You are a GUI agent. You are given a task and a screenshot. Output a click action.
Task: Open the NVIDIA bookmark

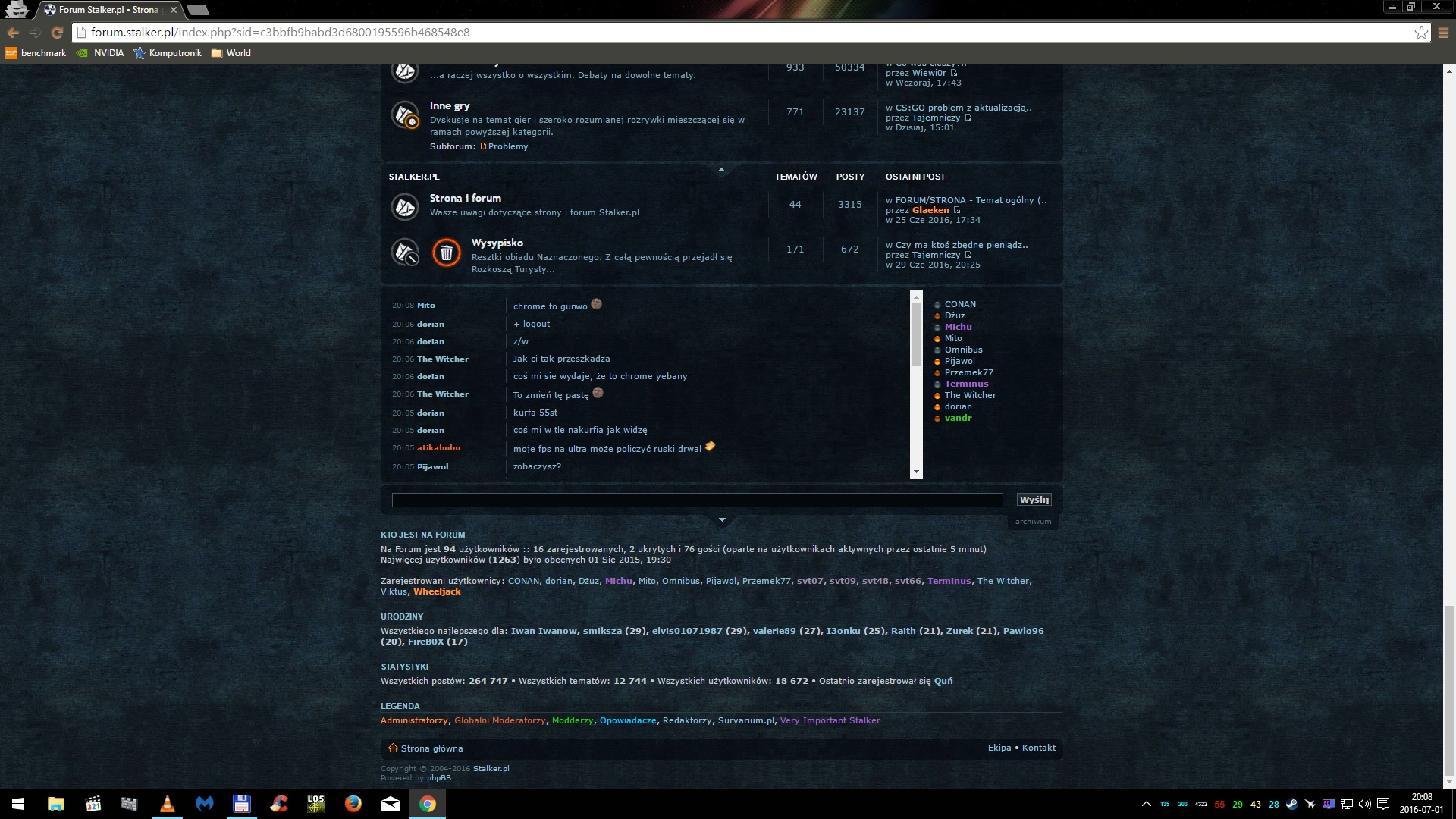(x=100, y=53)
